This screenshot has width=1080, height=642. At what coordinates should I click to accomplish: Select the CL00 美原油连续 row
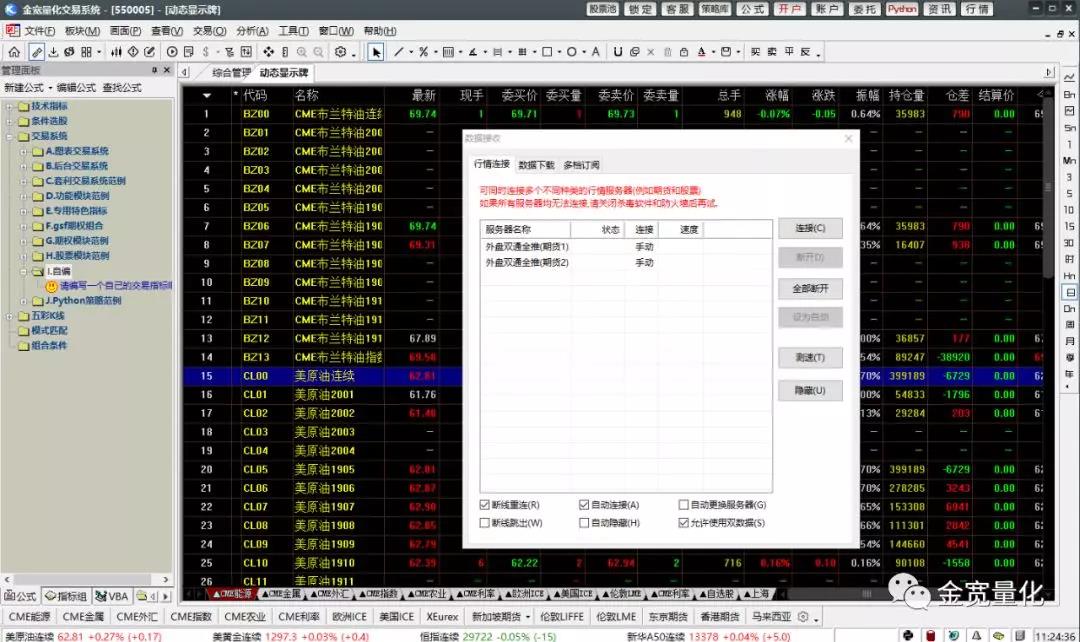coord(612,376)
